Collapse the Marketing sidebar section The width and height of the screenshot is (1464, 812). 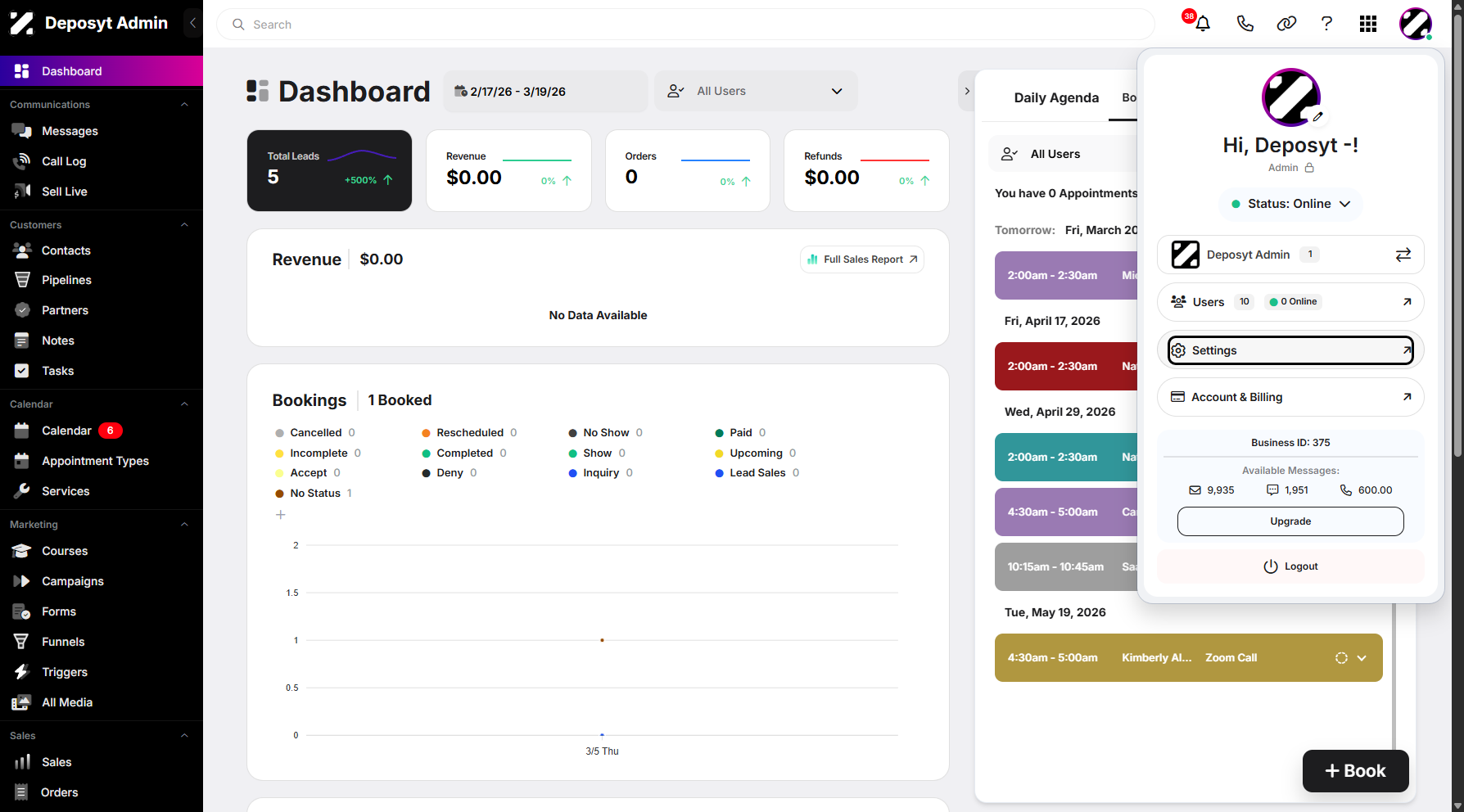click(184, 525)
